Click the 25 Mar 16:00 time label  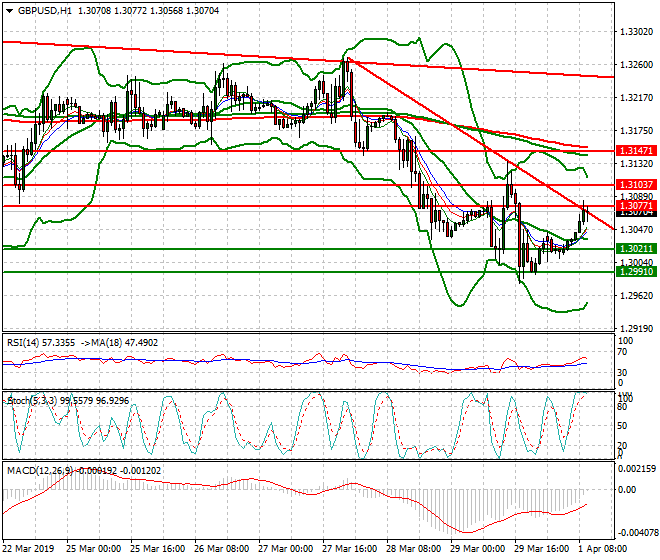click(157, 549)
